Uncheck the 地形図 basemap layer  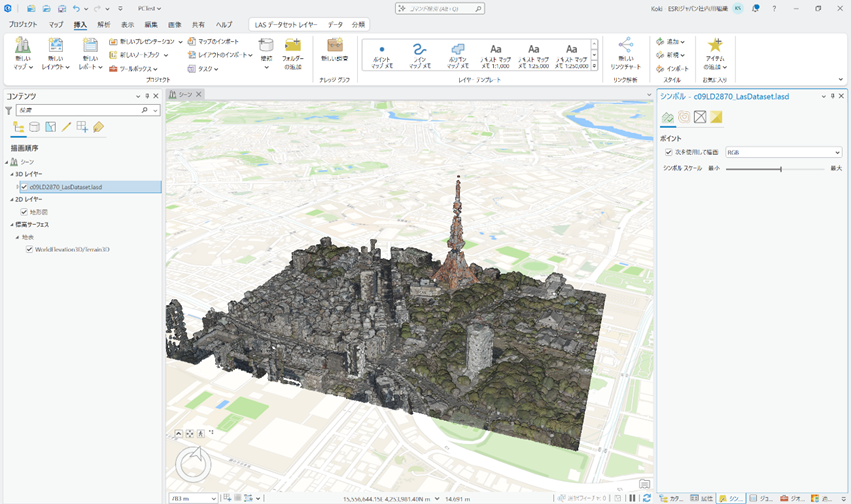pos(24,212)
